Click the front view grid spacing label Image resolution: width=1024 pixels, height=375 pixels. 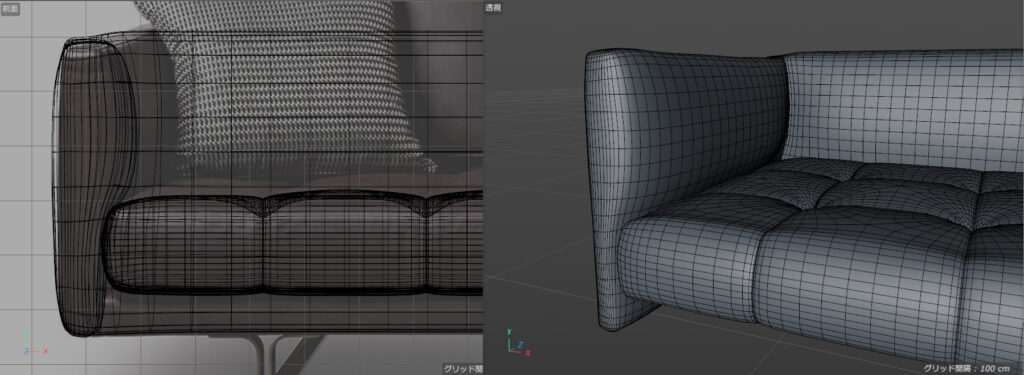coord(463,369)
